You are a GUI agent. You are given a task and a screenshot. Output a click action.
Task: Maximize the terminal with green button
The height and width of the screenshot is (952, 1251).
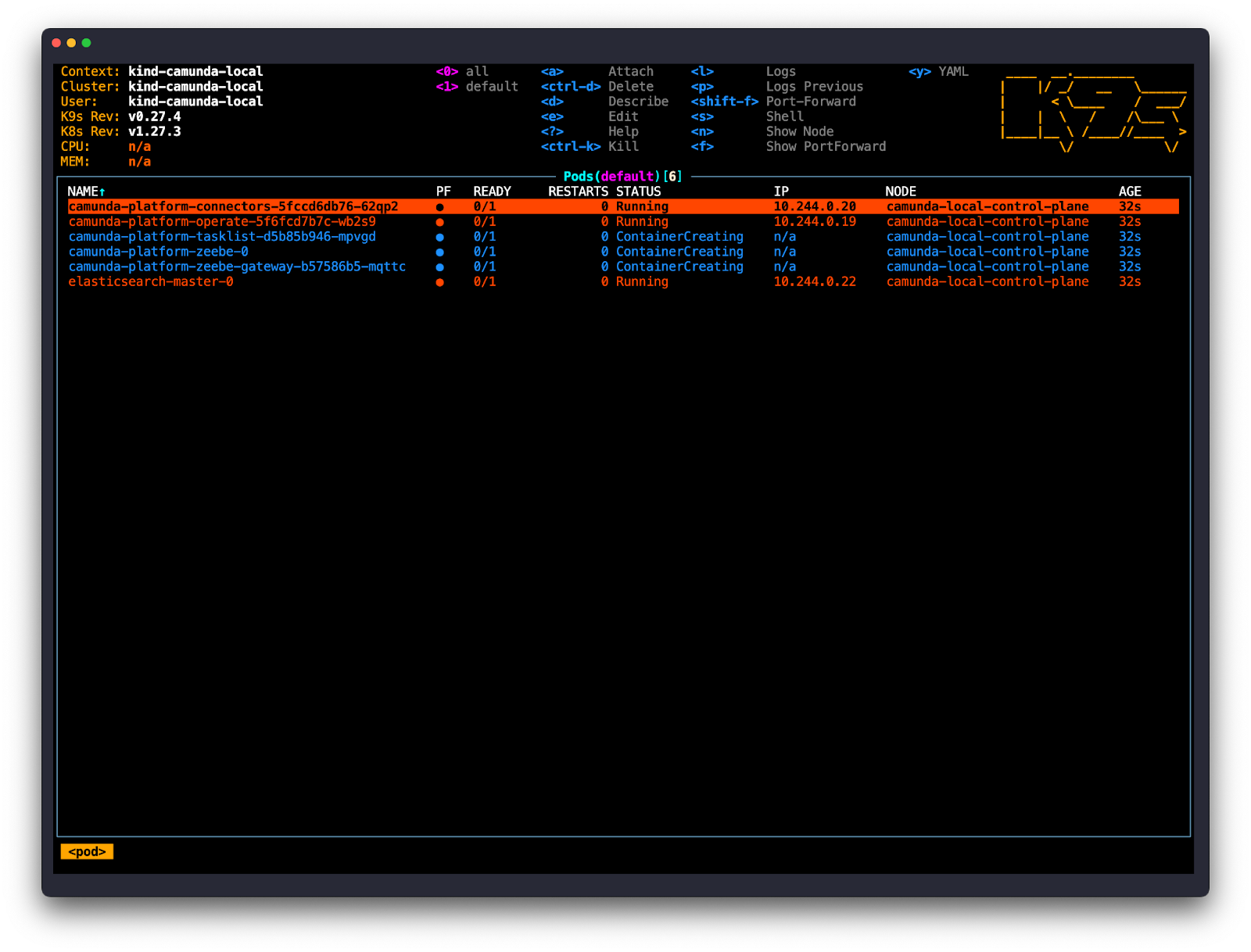click(x=87, y=43)
